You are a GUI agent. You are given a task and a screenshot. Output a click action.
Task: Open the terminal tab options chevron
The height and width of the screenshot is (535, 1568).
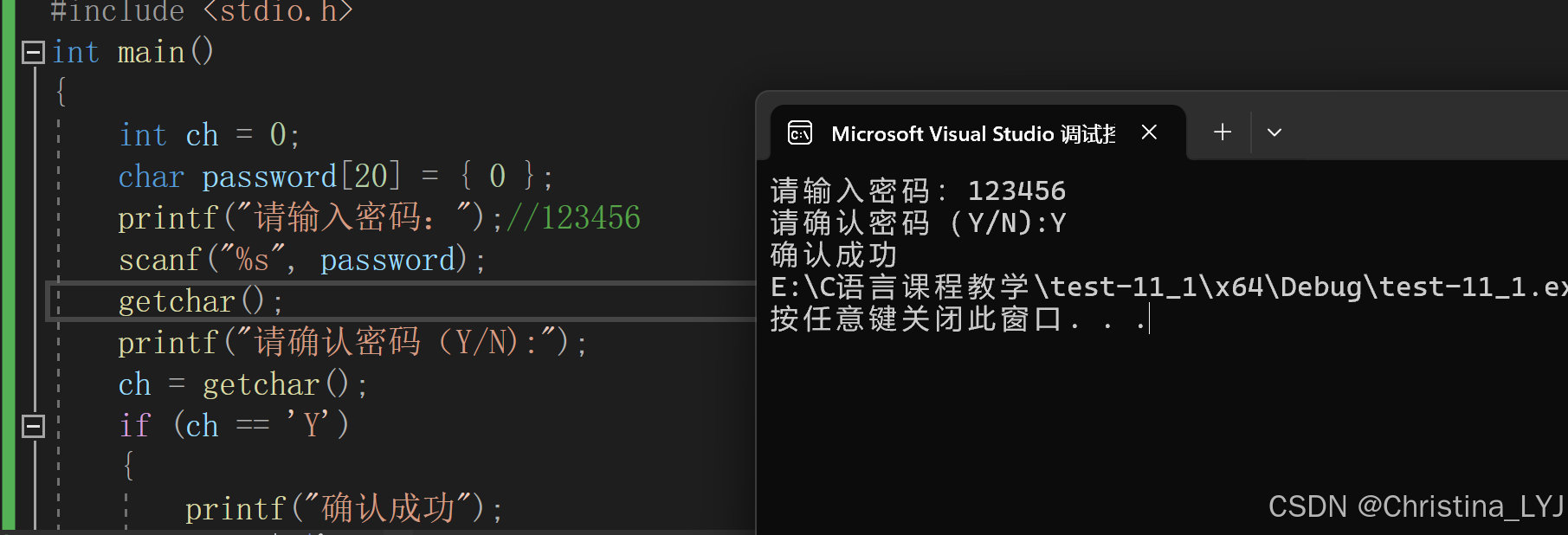point(1274,132)
